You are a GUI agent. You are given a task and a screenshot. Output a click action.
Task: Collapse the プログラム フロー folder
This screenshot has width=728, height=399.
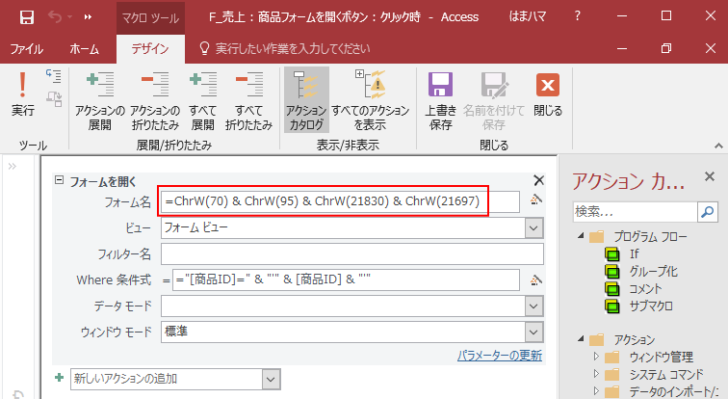(580, 235)
